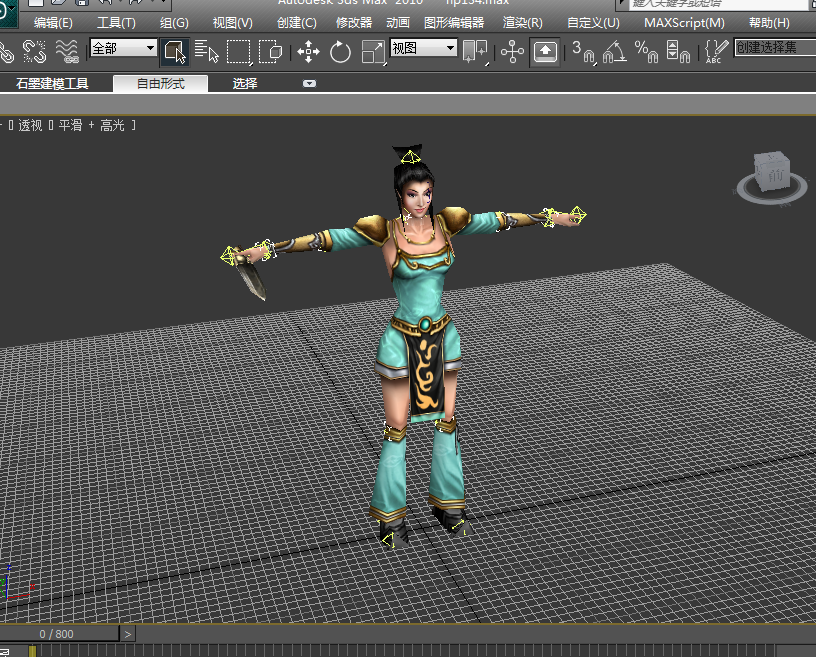816x657 pixels.
Task: Toggle the Spinner Snap button
Action: pos(678,52)
